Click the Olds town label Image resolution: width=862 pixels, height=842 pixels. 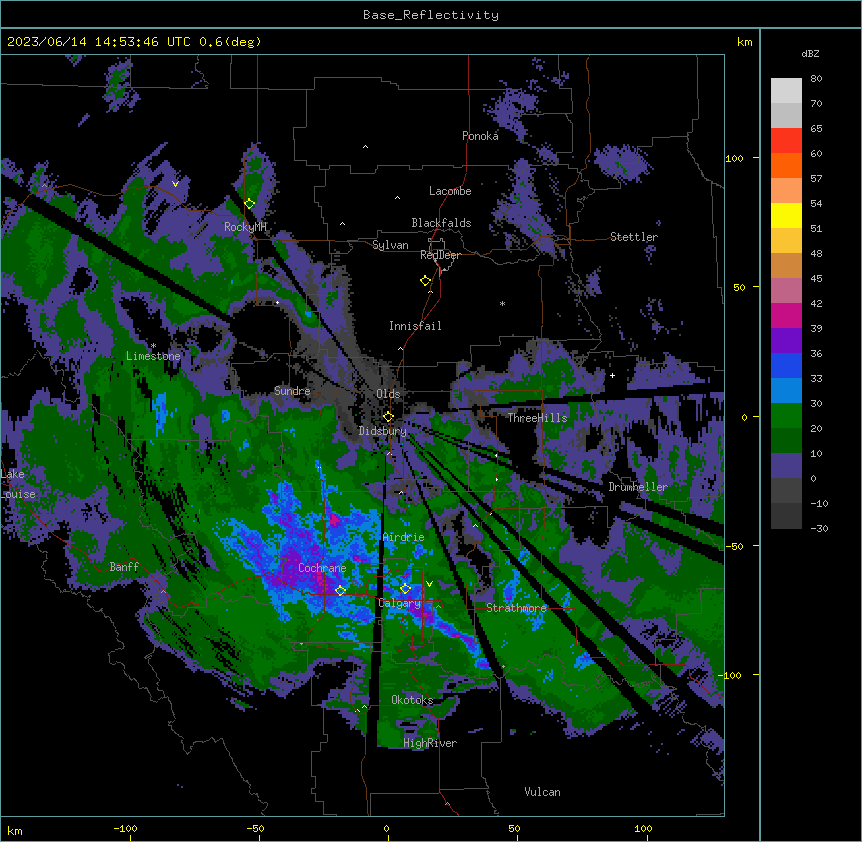coord(388,394)
